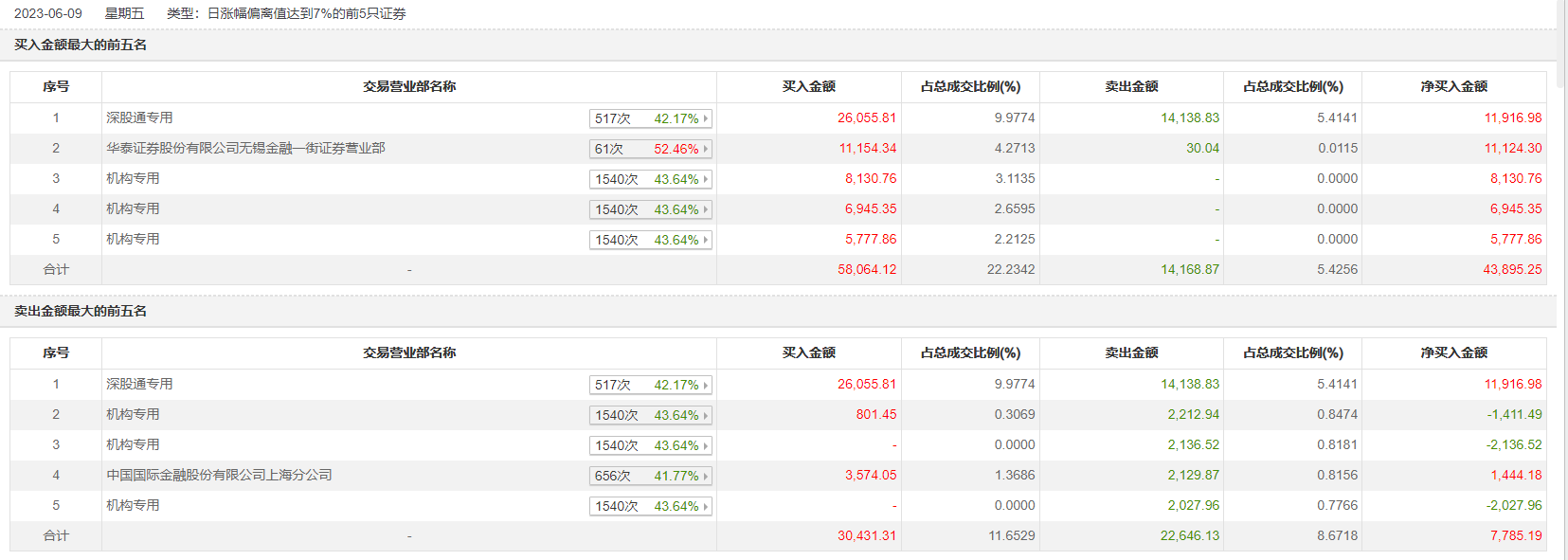Open the 华泰证券无锡金融一街证券营业部 link
The image size is (1568, 560).
[x=245, y=148]
